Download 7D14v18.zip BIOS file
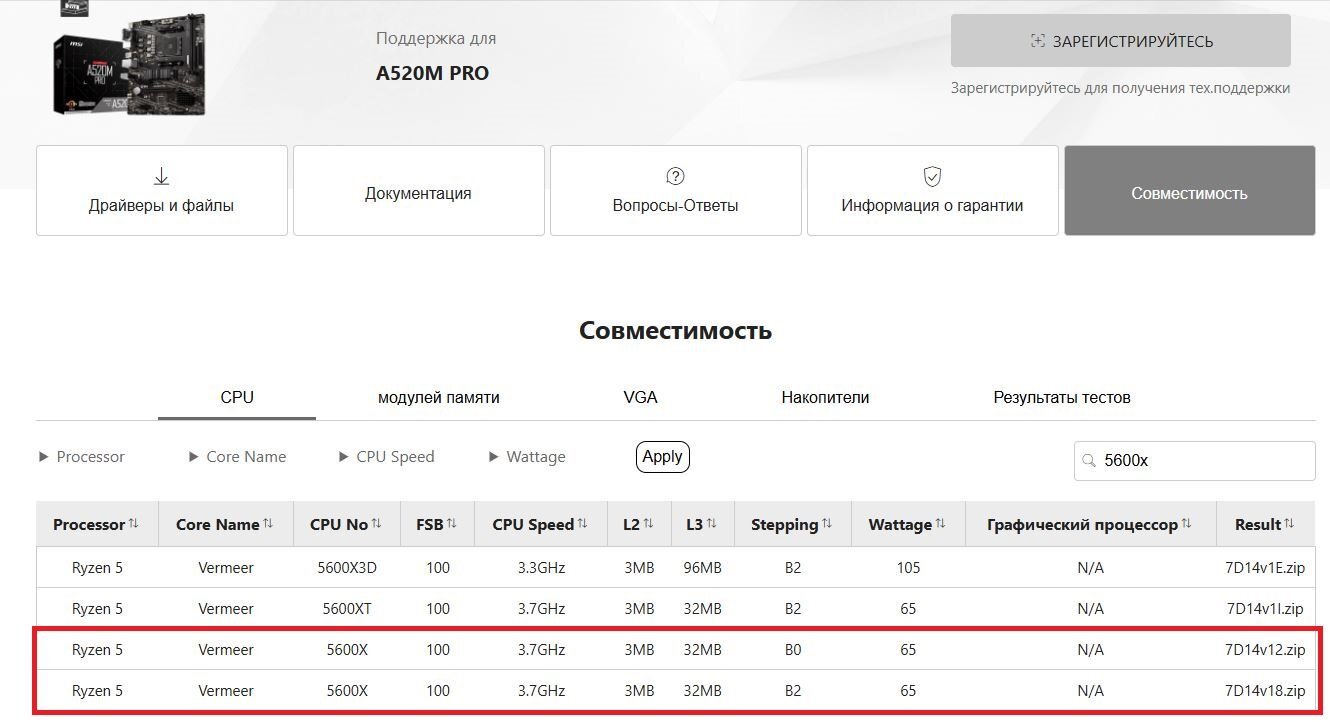The height and width of the screenshot is (722, 1330). (x=1265, y=691)
